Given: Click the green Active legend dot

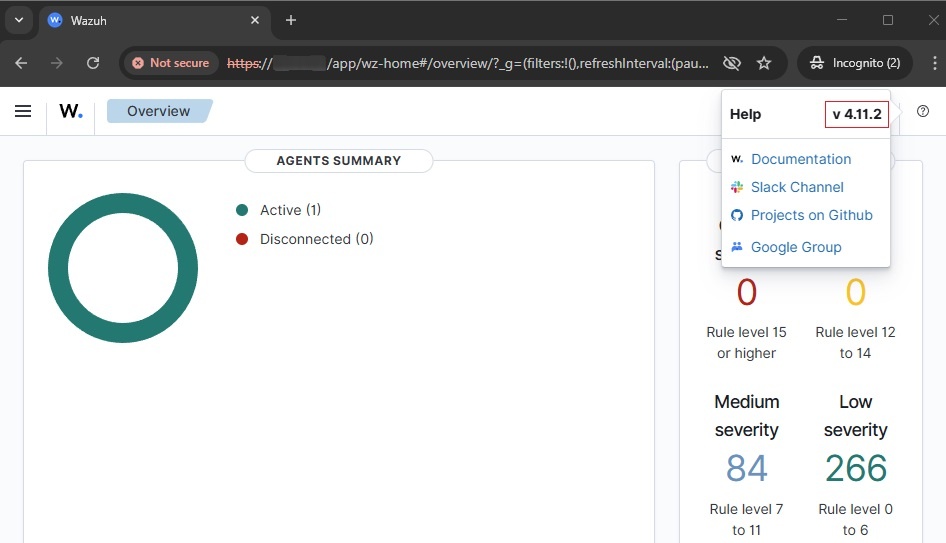Looking at the screenshot, I should coord(242,210).
